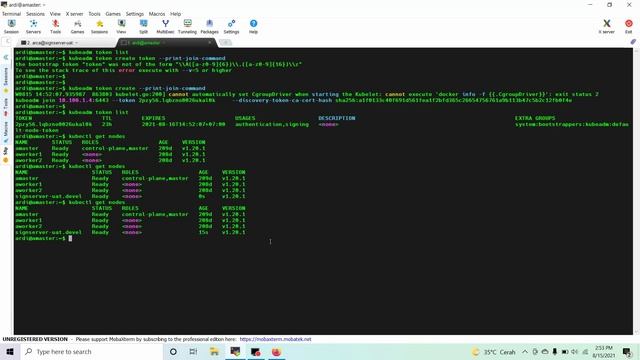The image size is (640, 360).
Task: Click the paperclip attach icon
Action: (633, 42)
